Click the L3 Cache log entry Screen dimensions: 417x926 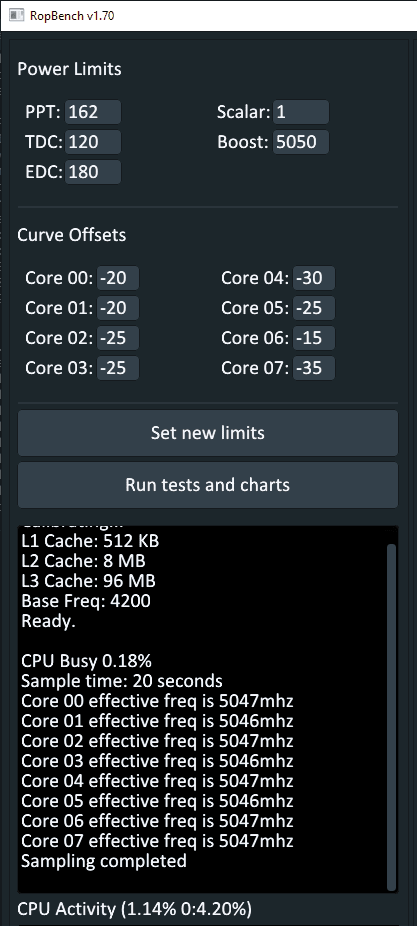(89, 581)
